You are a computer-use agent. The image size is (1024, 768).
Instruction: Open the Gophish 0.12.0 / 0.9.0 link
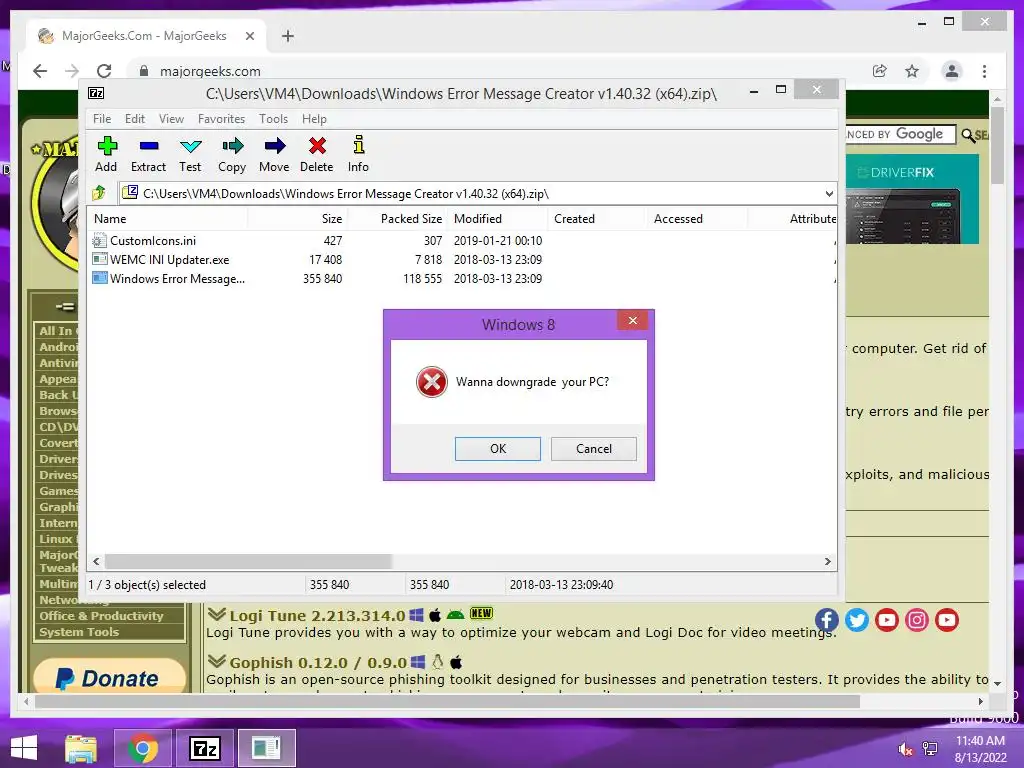point(317,662)
